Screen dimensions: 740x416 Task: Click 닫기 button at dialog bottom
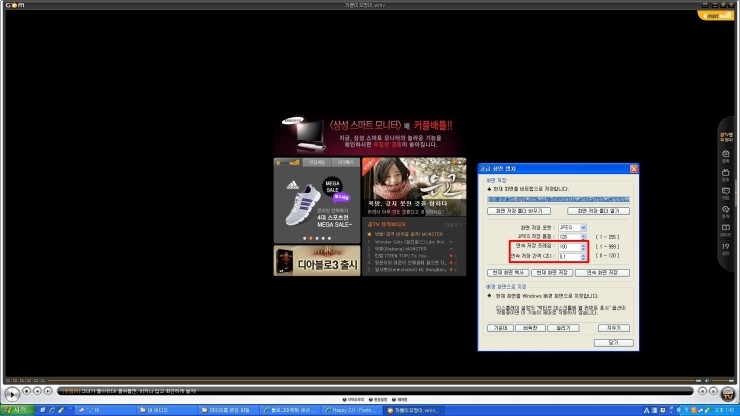point(614,343)
